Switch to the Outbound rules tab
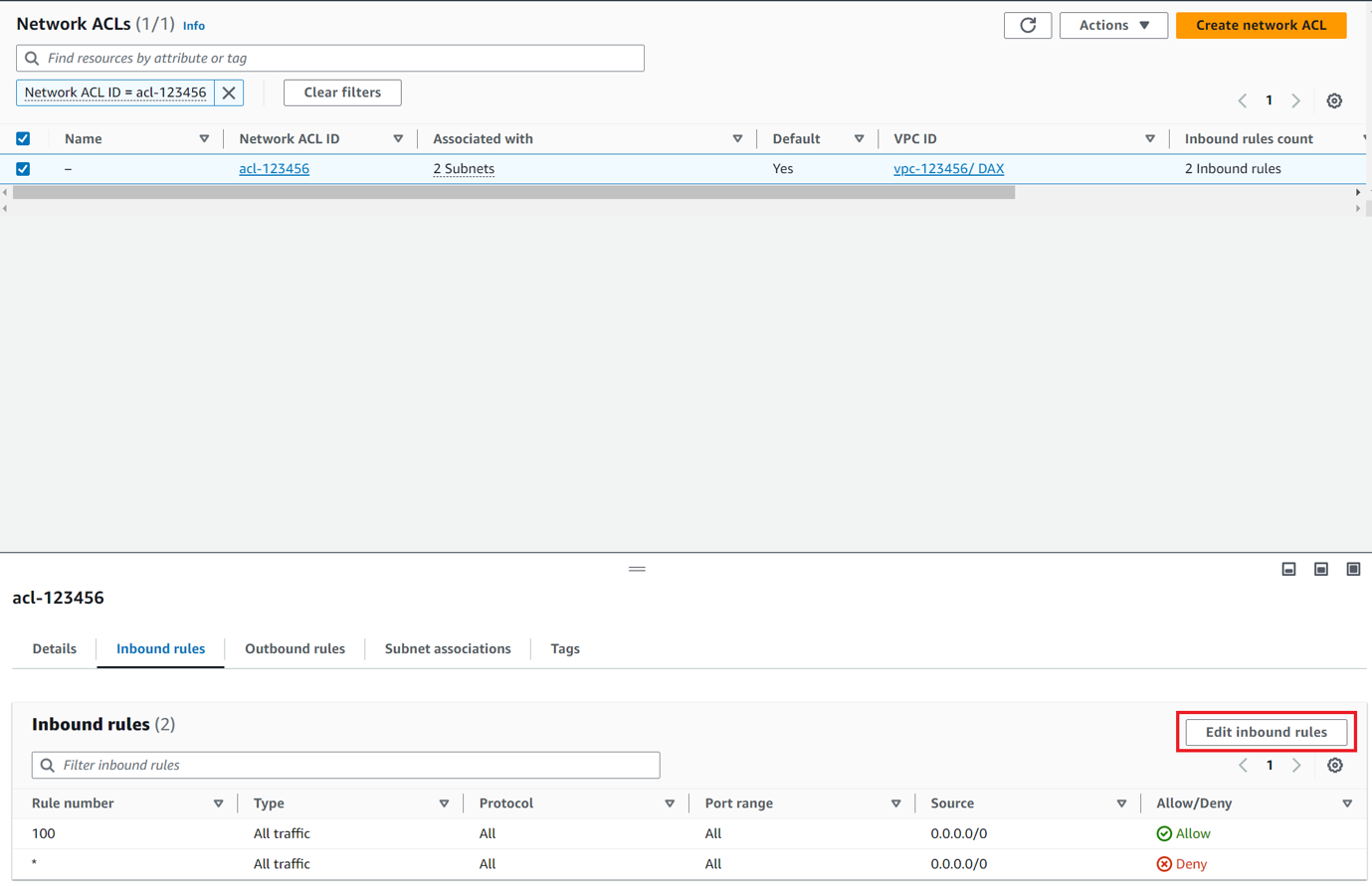The image size is (1372, 886). click(294, 649)
